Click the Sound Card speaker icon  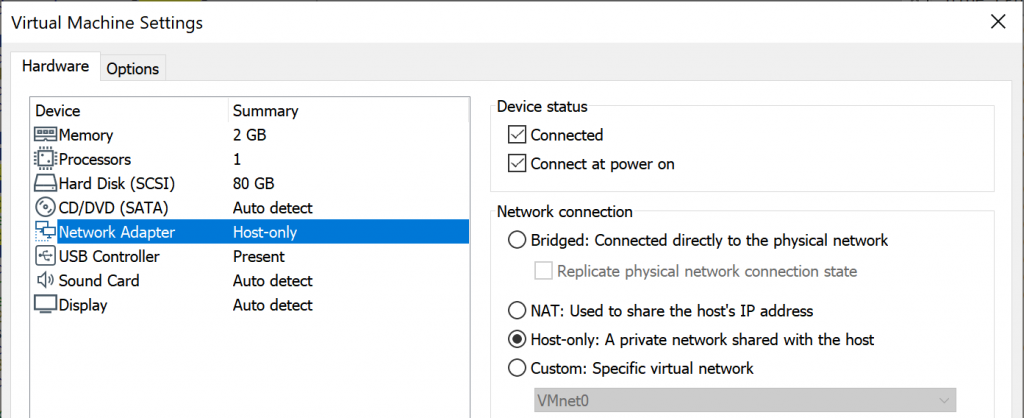[x=46, y=281]
